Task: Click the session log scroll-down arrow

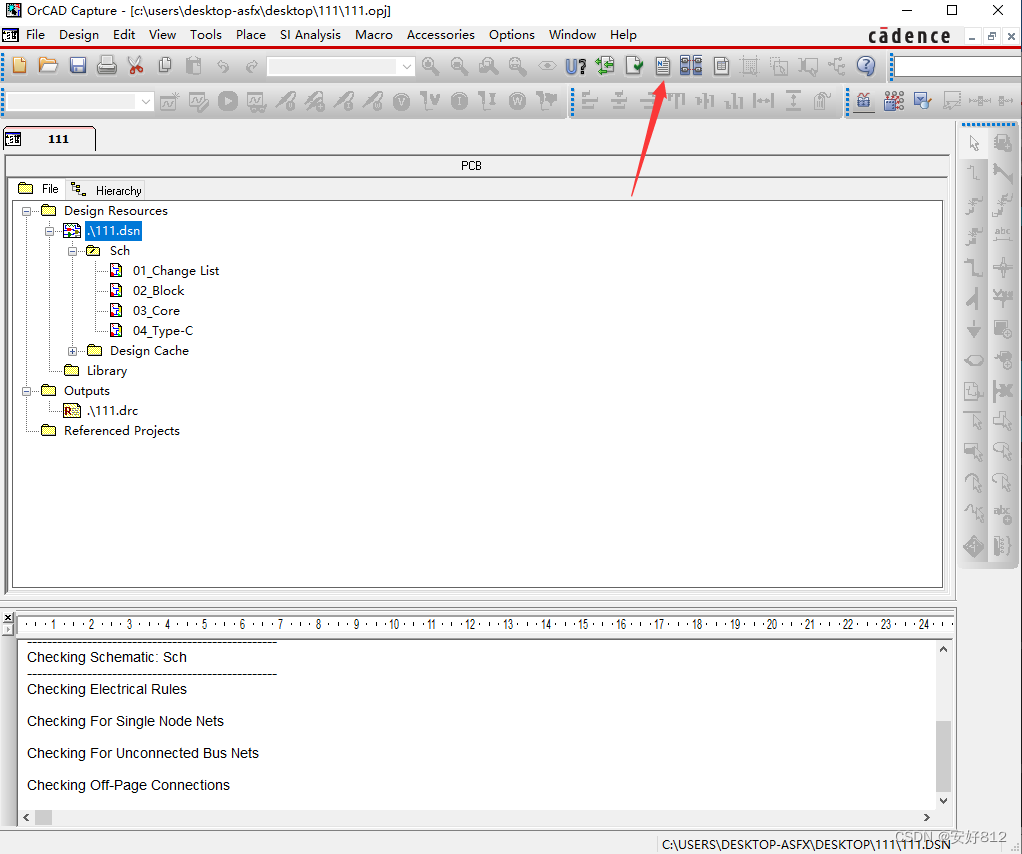Action: [x=943, y=801]
